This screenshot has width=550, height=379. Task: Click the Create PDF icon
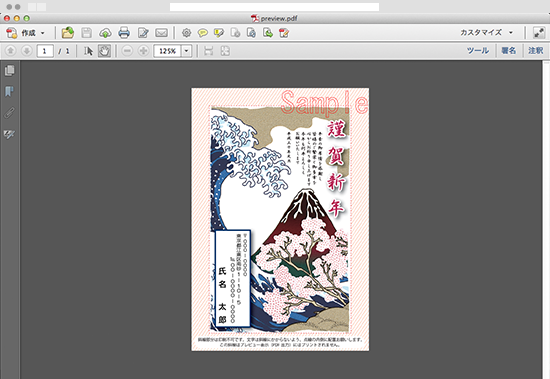pos(12,33)
